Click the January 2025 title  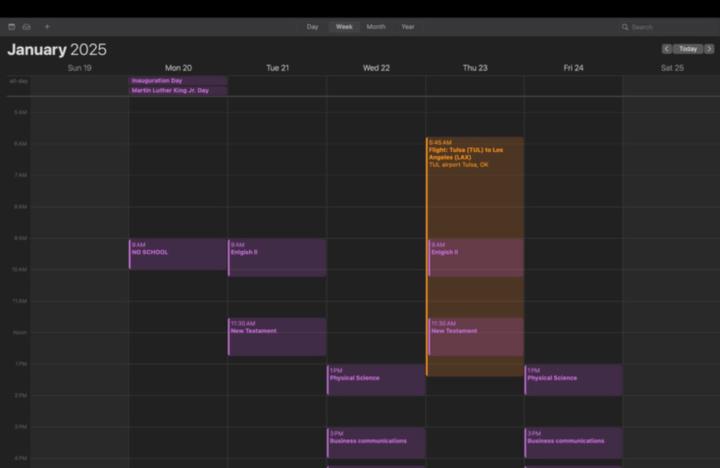click(57, 50)
